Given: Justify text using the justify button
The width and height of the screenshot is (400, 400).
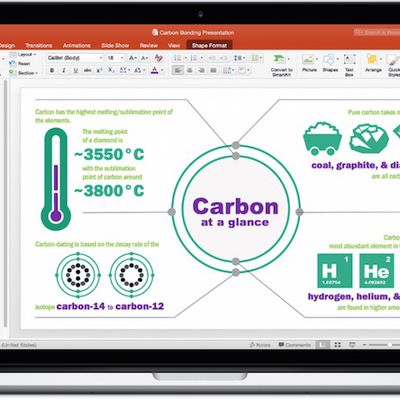Looking at the screenshot, I should (213, 70).
